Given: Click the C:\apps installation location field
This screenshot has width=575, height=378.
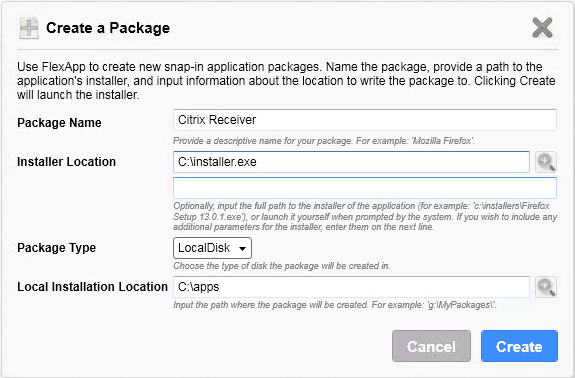Looking at the screenshot, I should click(x=351, y=287).
